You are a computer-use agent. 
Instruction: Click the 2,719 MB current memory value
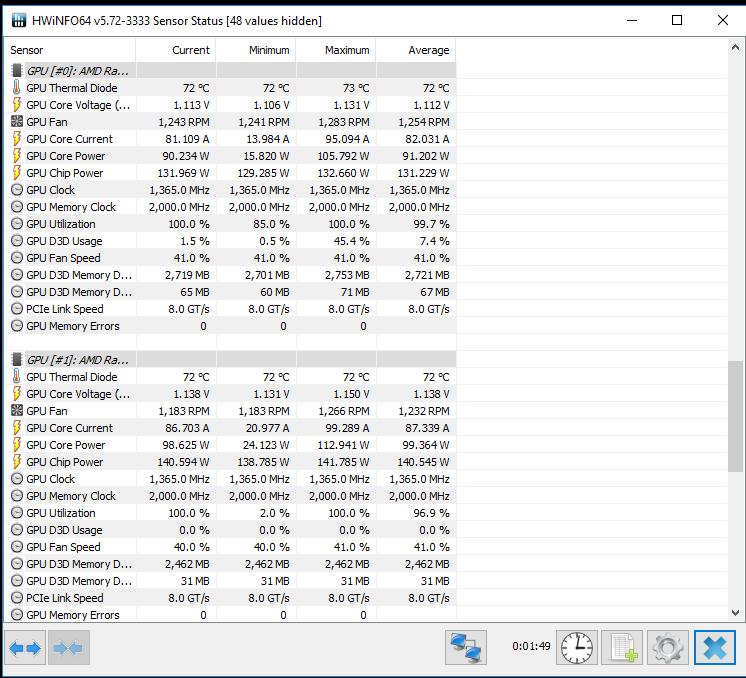click(187, 275)
